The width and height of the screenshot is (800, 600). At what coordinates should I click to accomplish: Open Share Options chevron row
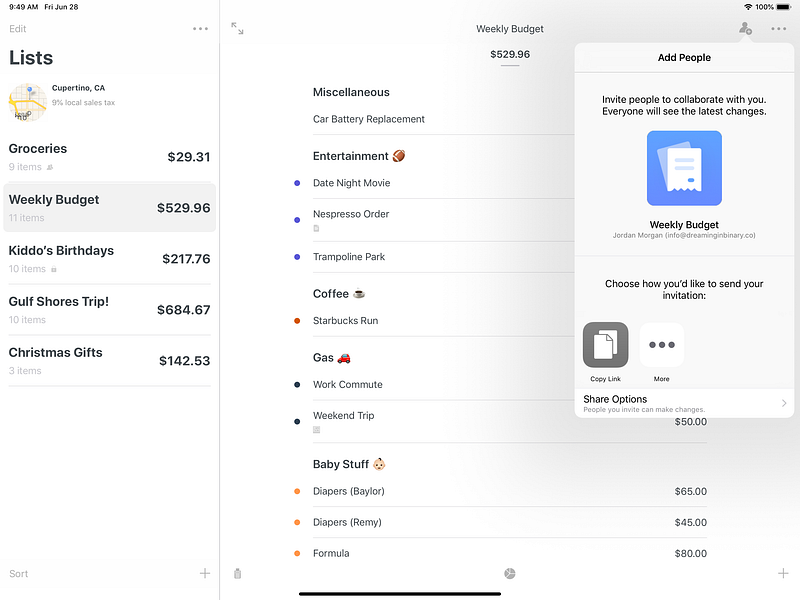click(x=684, y=403)
